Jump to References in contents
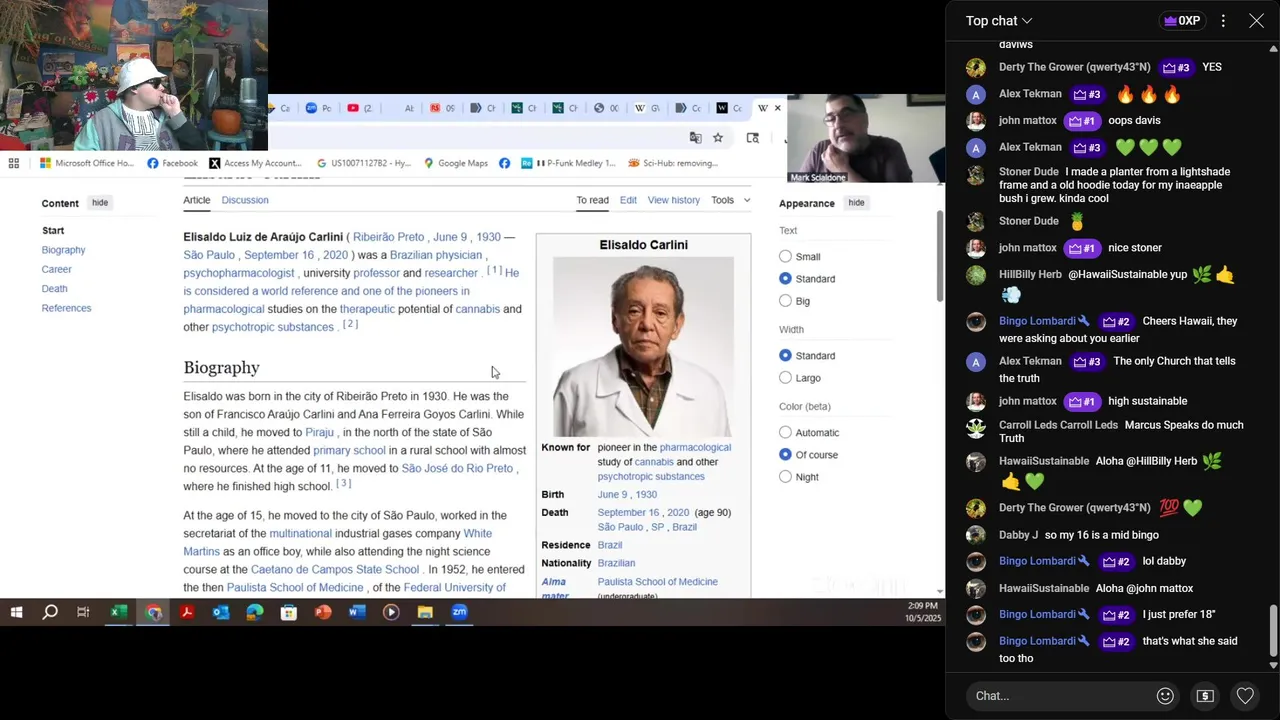The image size is (1280, 720). tap(66, 308)
